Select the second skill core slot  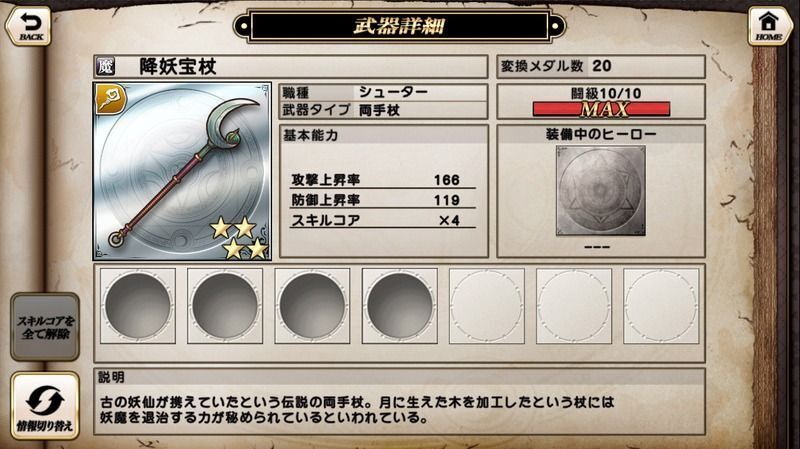(225, 306)
